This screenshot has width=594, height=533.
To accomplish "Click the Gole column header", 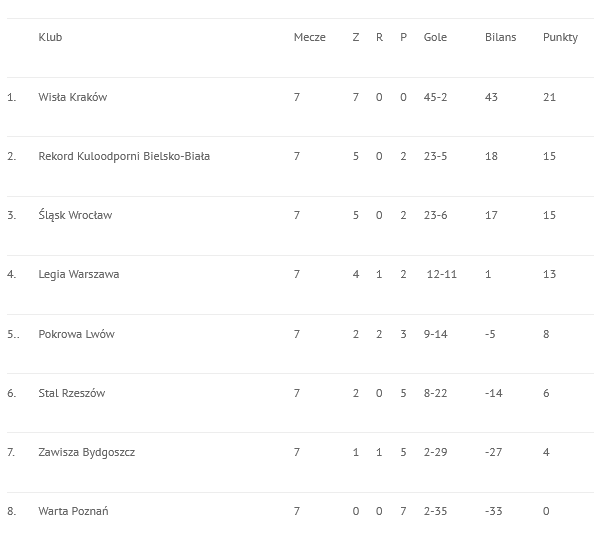I will (x=435, y=37).
